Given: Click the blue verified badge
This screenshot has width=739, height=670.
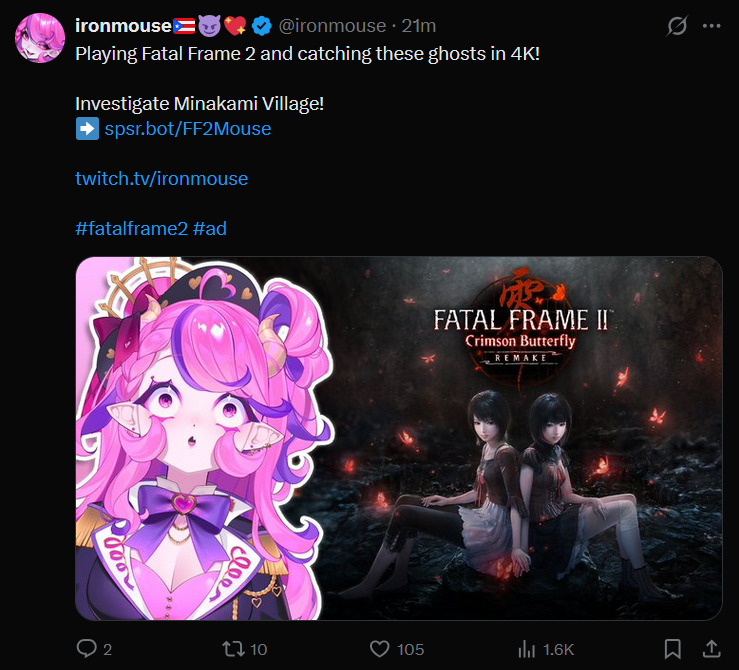Looking at the screenshot, I should pos(262,26).
